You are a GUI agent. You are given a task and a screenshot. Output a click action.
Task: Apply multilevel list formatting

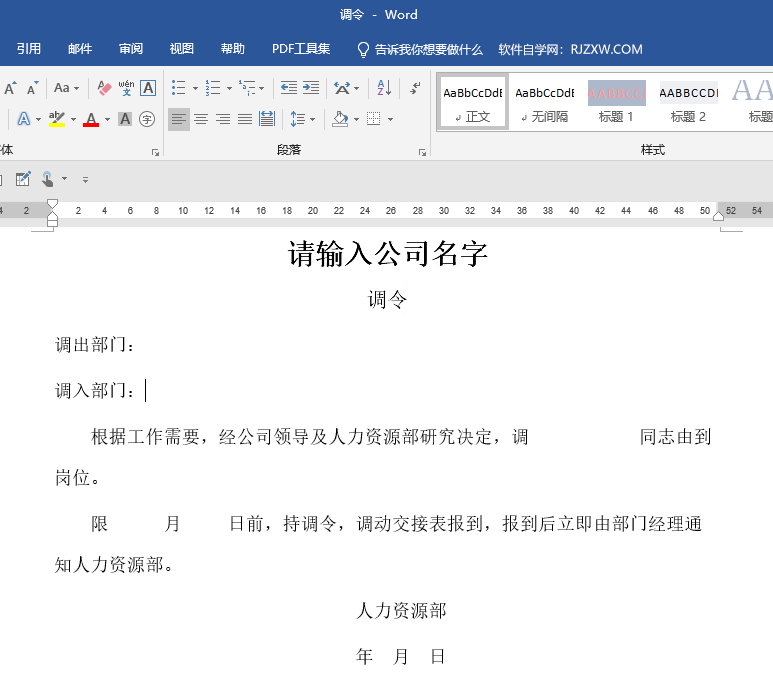click(x=246, y=88)
